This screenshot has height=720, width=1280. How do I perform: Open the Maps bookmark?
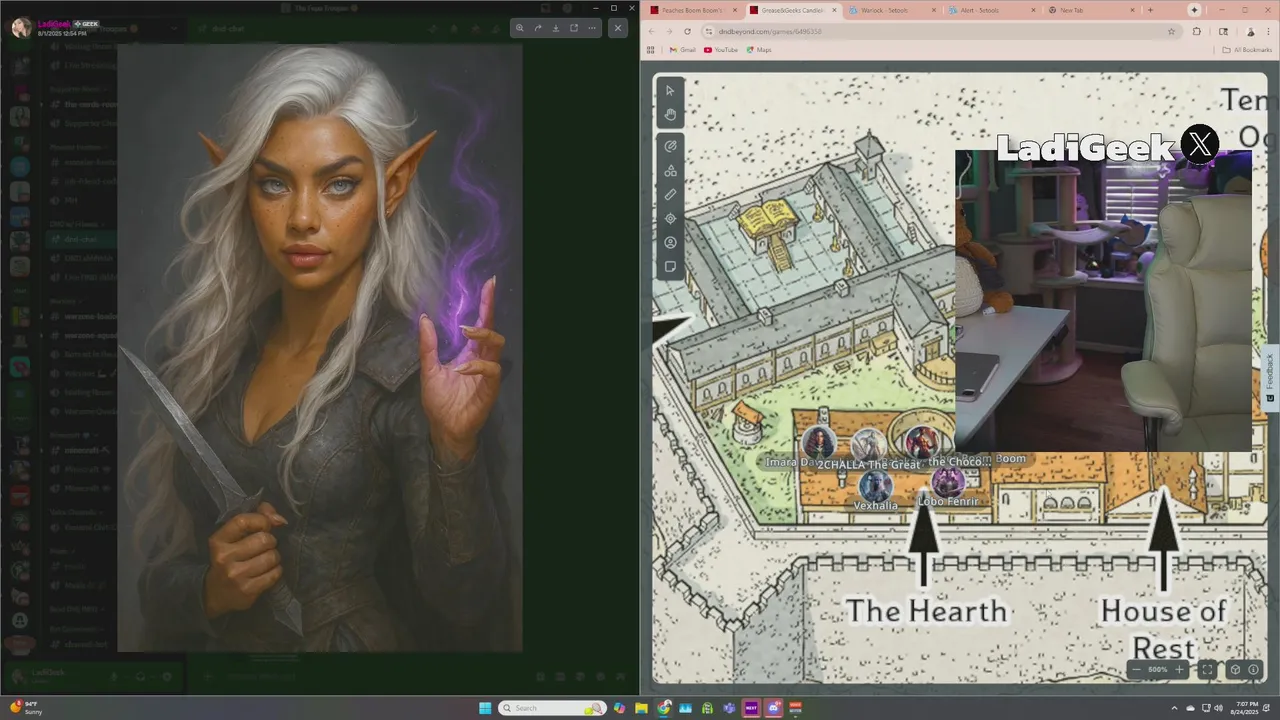[759, 50]
